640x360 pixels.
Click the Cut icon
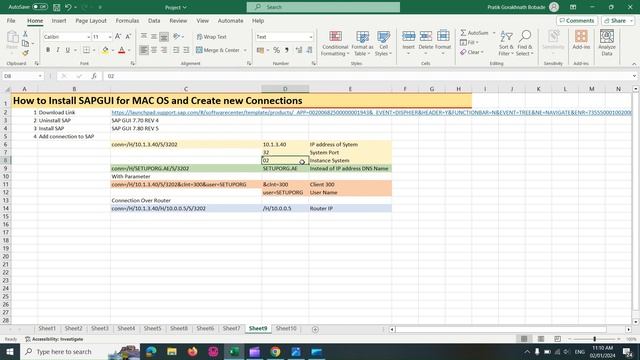25,34
